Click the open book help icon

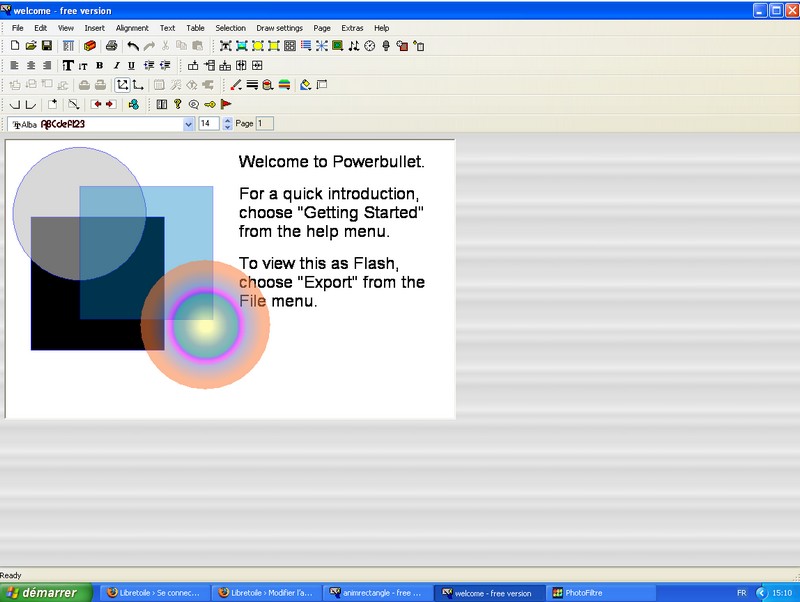162,105
